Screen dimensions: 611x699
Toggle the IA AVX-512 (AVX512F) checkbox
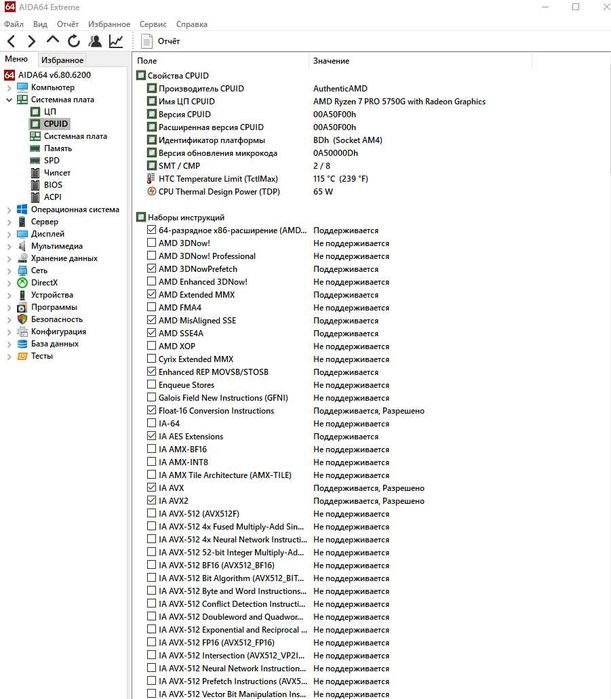coord(152,513)
